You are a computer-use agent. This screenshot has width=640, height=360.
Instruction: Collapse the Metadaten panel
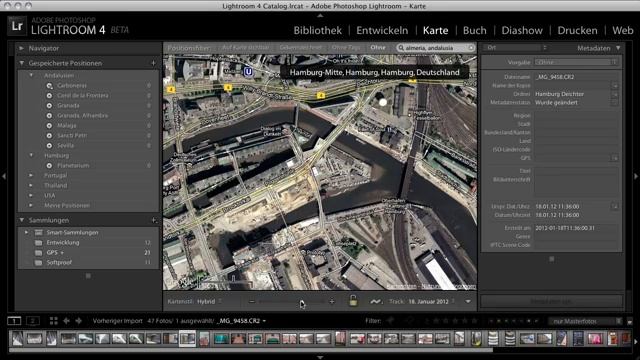point(618,48)
